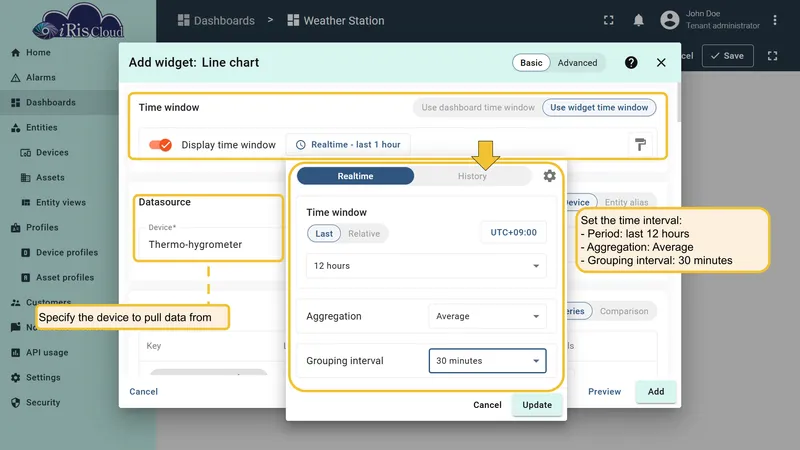Screen dimensions: 800x450
Task: Open the Aggregation Average dropdown
Action: coord(487,316)
